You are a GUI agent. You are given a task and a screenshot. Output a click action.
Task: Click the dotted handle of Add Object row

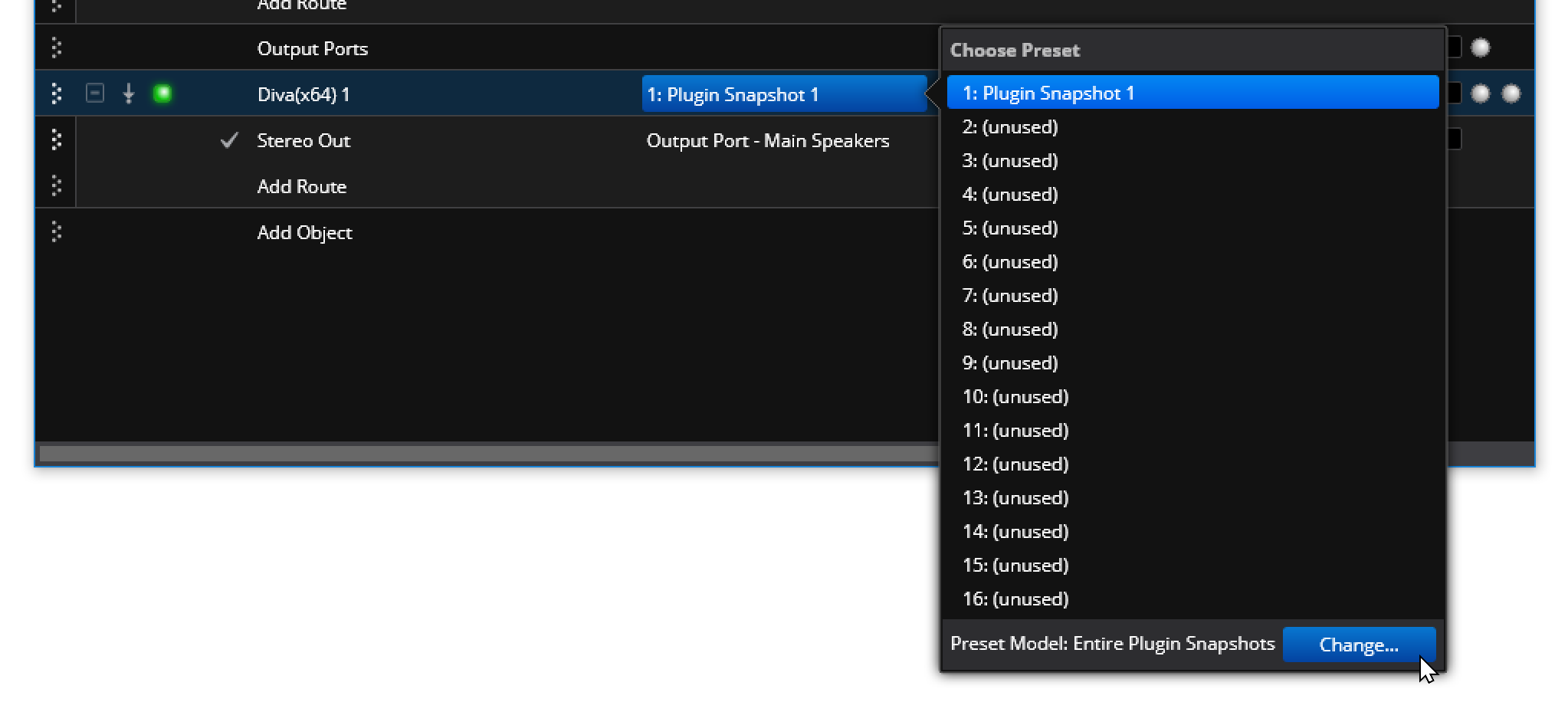click(x=56, y=231)
